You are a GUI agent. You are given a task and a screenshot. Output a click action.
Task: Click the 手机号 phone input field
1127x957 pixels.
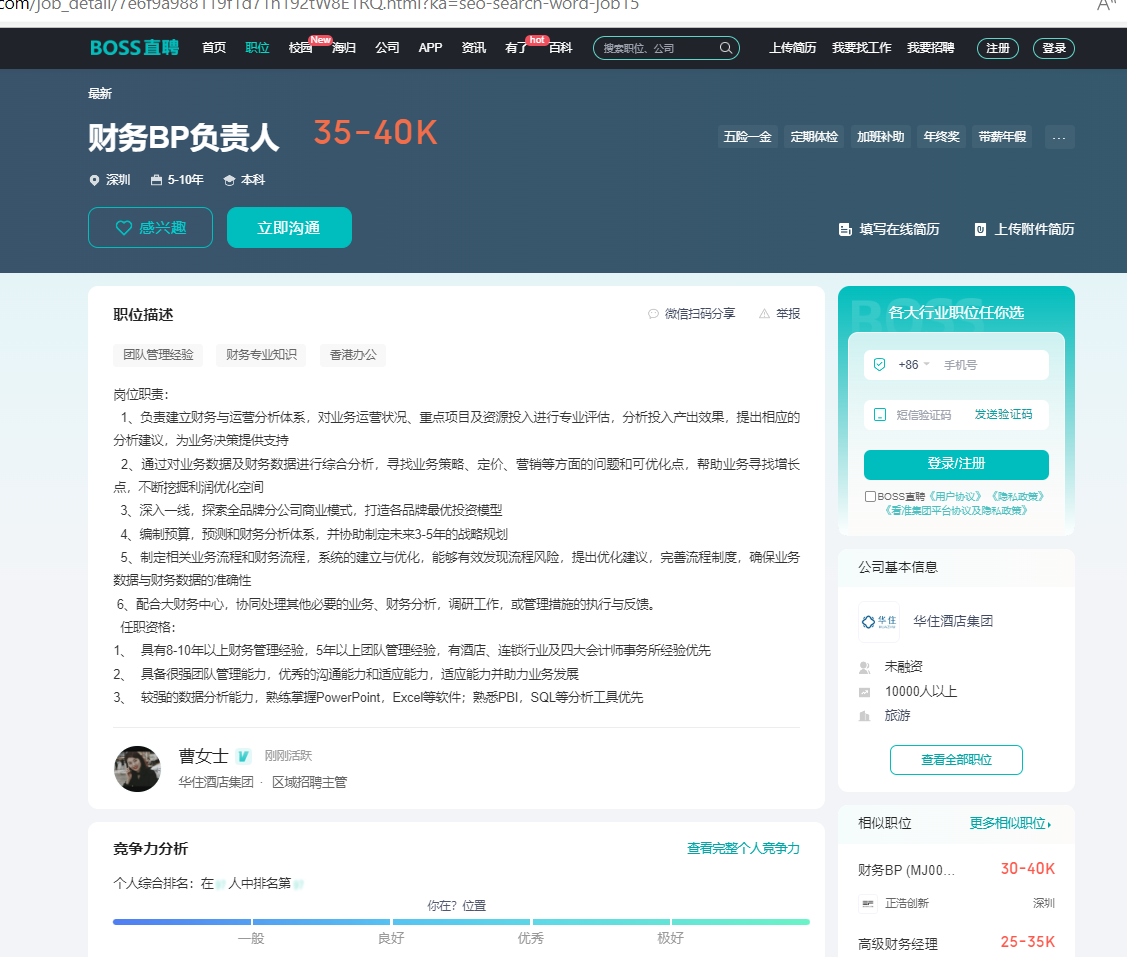(x=990, y=365)
